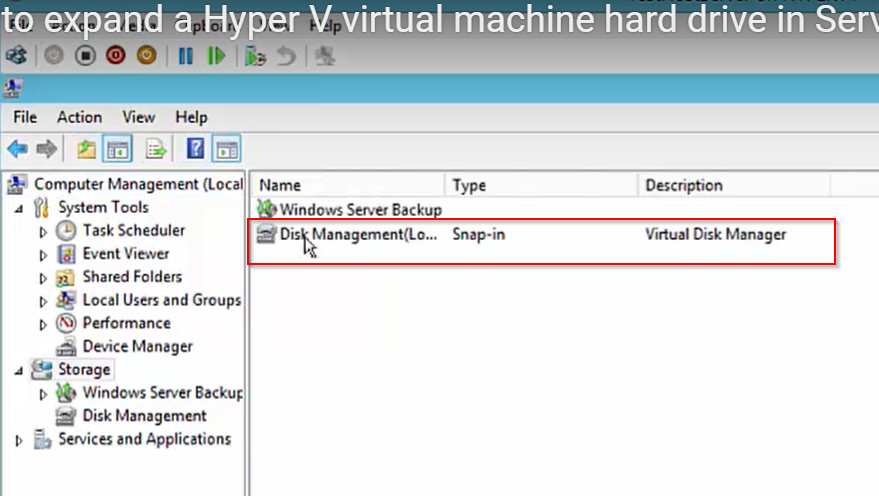Collapse the System Tools node
This screenshot has height=496, width=879.
tap(19, 209)
